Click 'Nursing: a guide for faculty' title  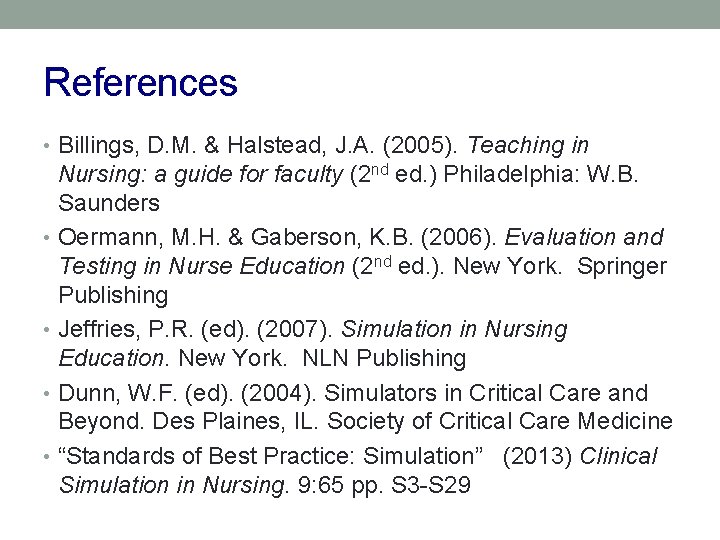(x=200, y=175)
